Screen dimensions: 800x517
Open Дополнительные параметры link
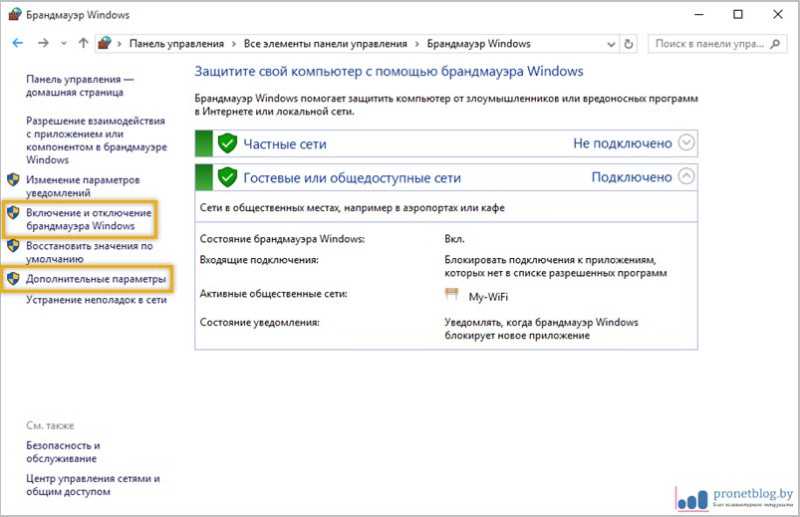(x=96, y=279)
